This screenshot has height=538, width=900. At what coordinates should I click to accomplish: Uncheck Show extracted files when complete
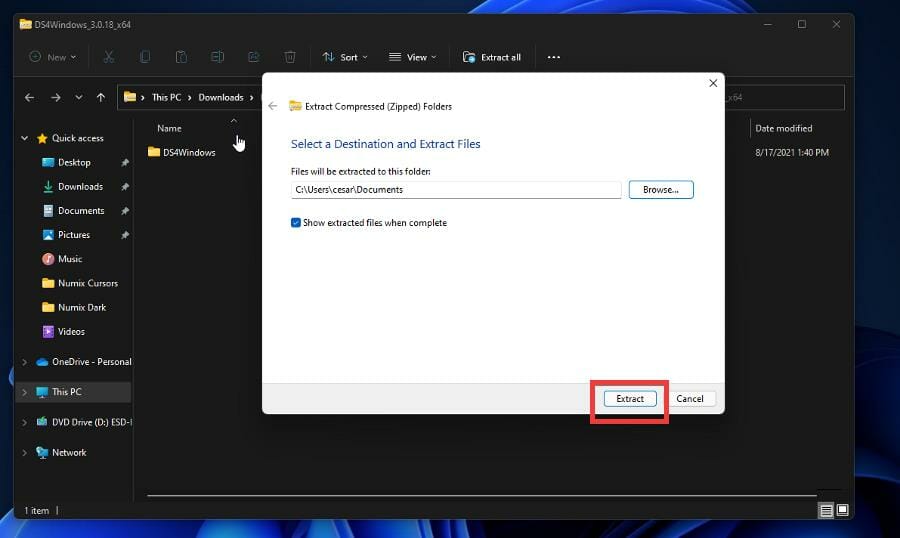pos(296,223)
